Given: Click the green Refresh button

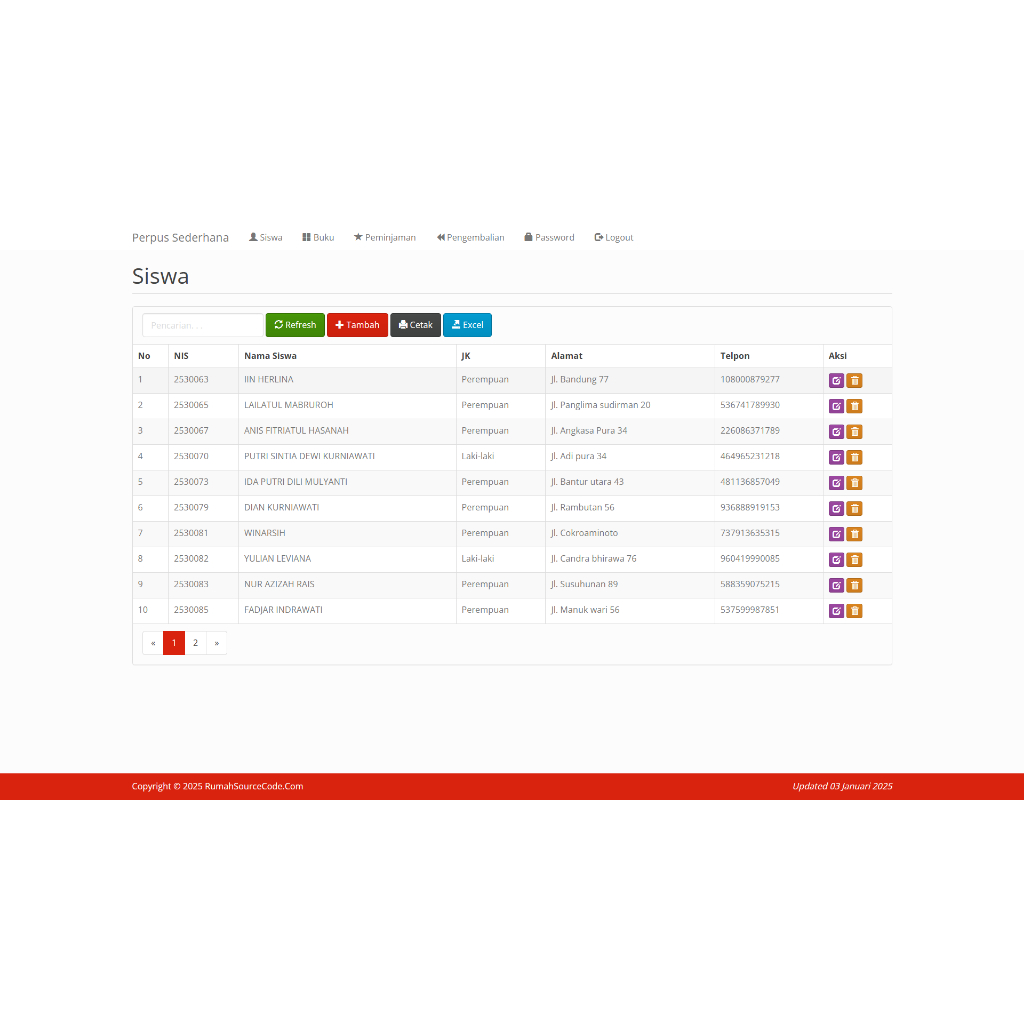Looking at the screenshot, I should point(295,325).
